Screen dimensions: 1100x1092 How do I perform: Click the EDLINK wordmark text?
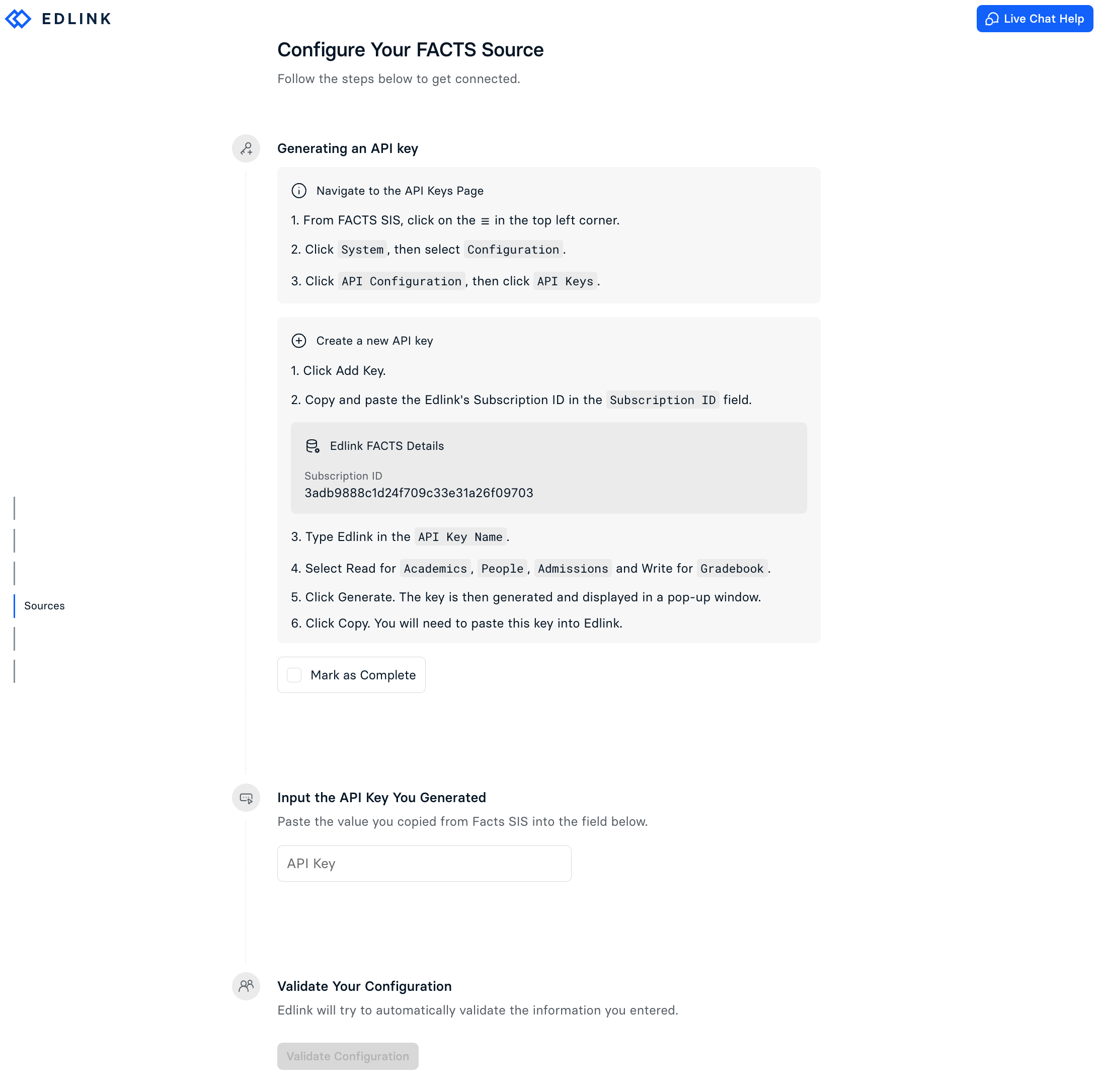[x=77, y=19]
